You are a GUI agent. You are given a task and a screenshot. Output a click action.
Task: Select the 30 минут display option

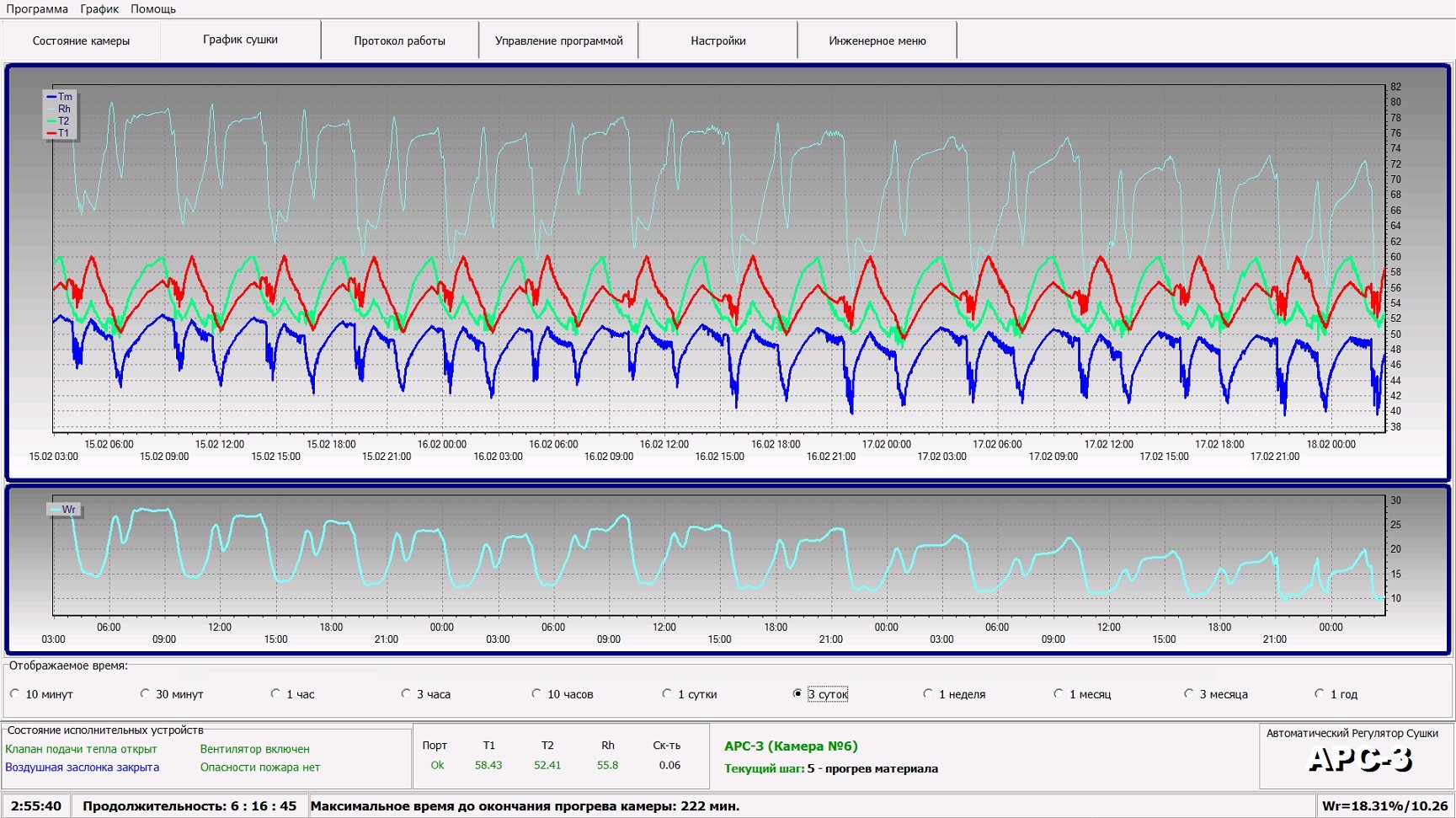click(x=146, y=694)
